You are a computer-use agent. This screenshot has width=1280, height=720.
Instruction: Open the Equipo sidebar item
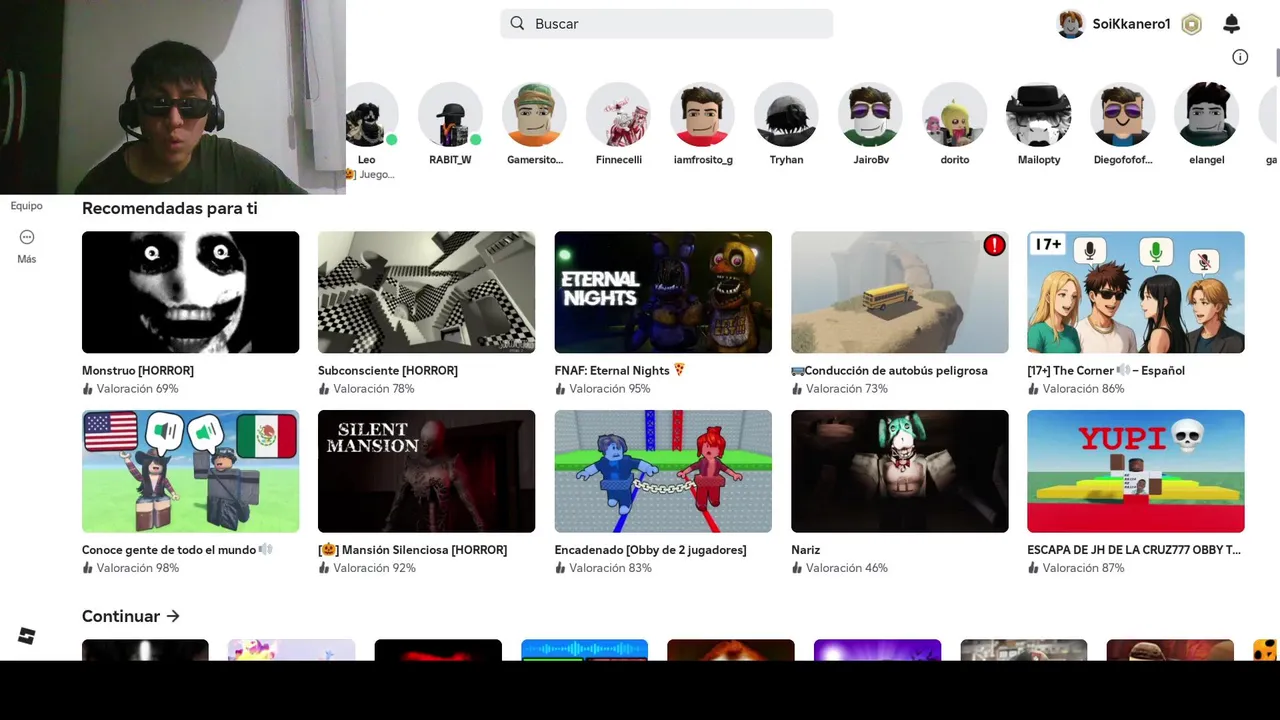coord(27,206)
